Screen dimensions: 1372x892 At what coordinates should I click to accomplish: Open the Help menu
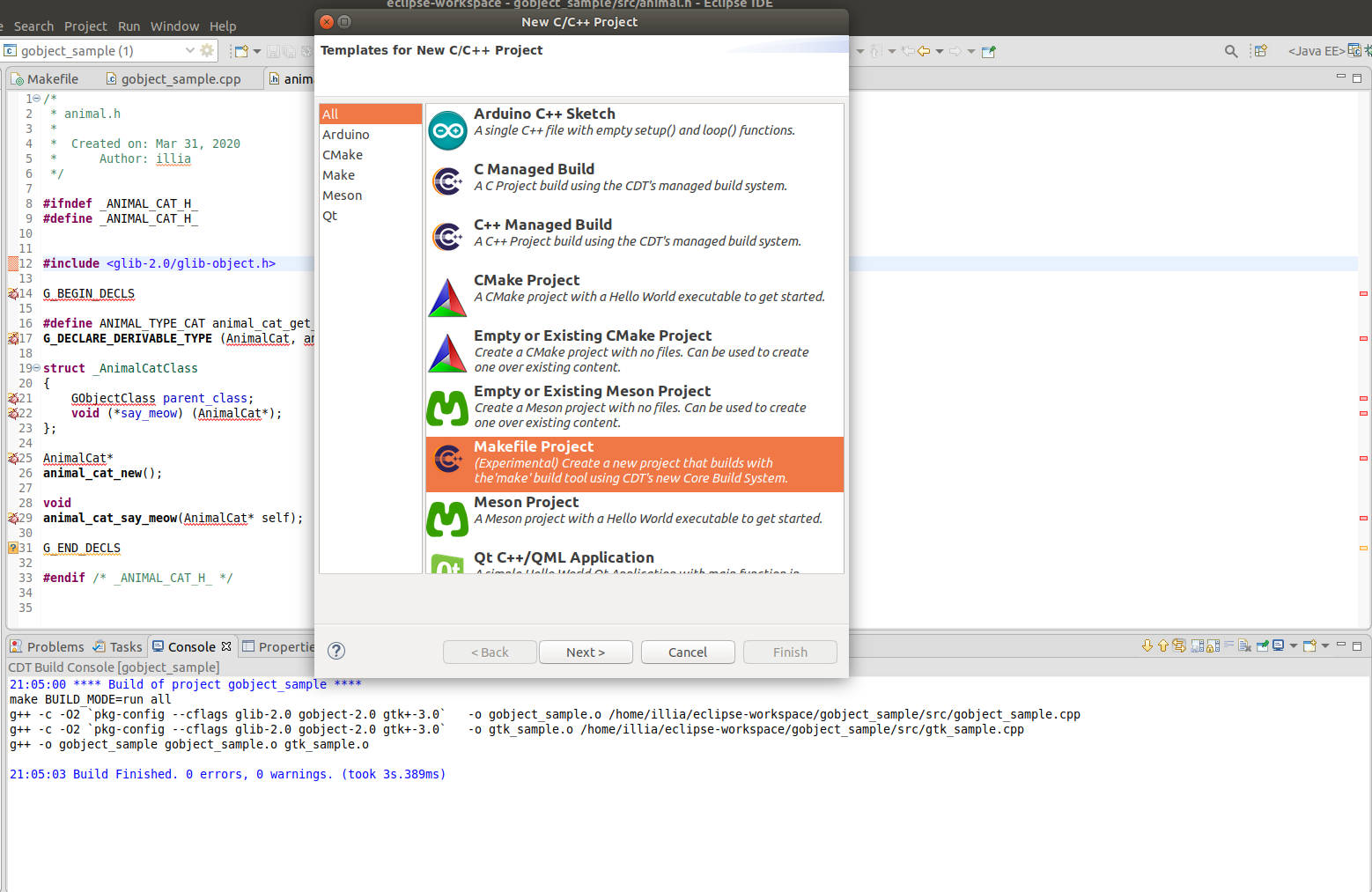223,26
